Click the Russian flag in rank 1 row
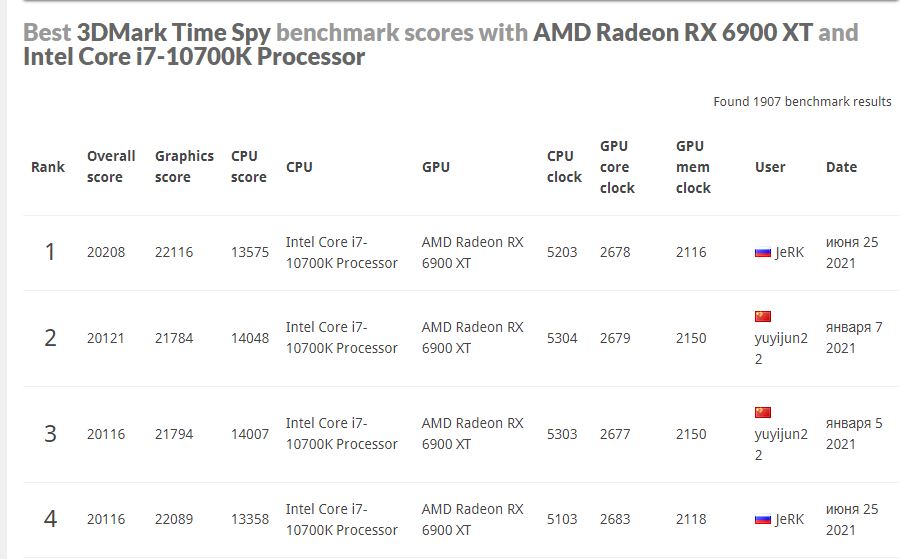 tap(762, 253)
